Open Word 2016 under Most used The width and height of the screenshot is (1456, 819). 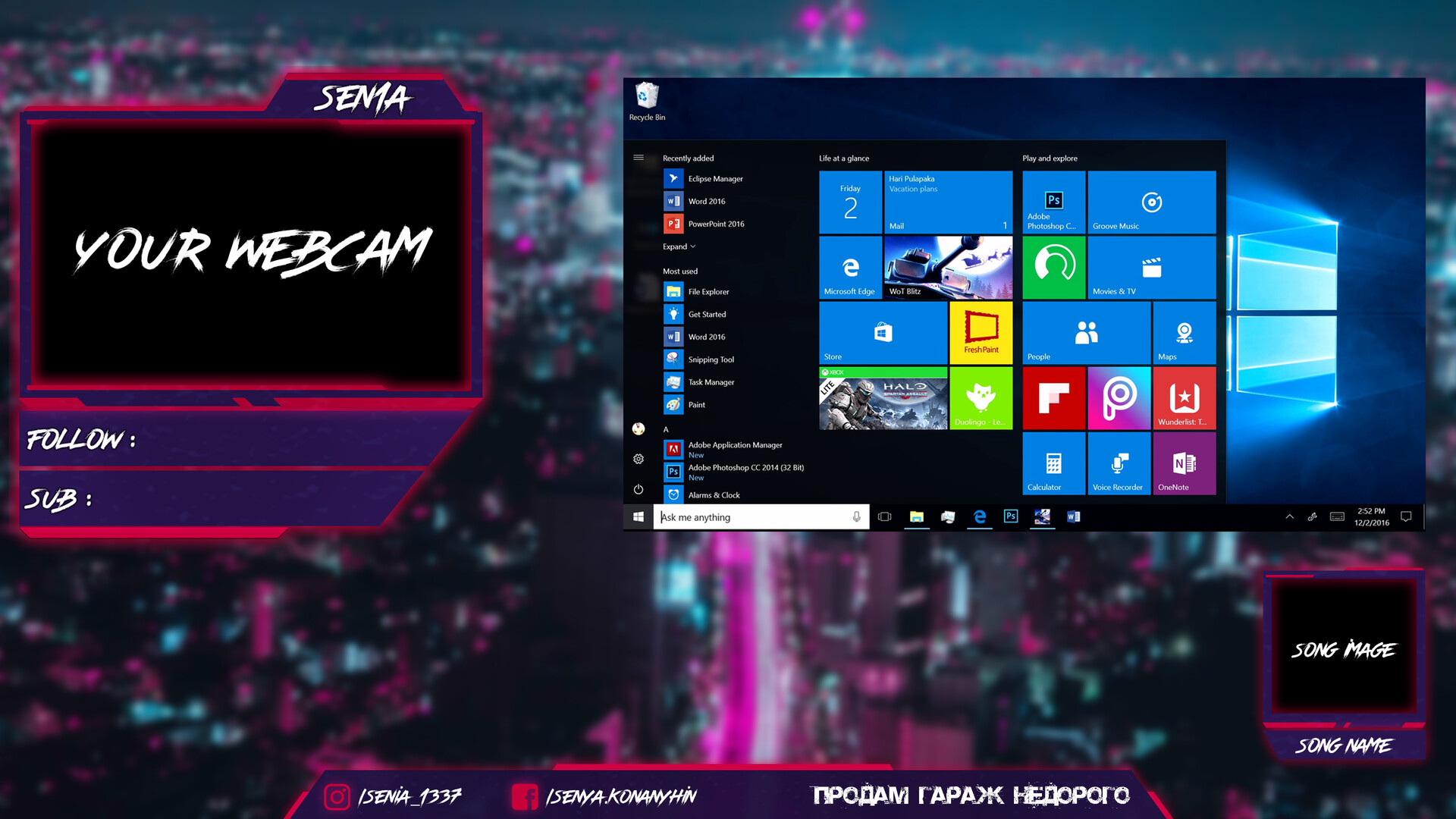(705, 337)
